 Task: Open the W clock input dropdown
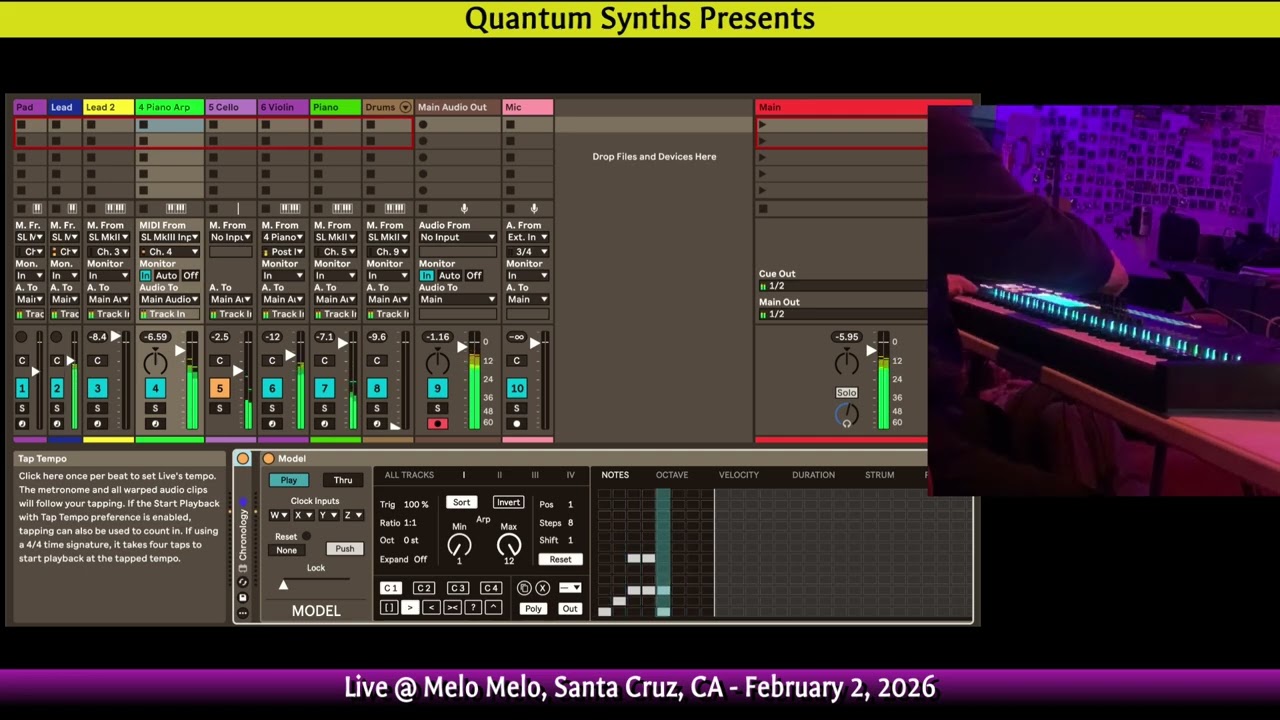point(279,516)
